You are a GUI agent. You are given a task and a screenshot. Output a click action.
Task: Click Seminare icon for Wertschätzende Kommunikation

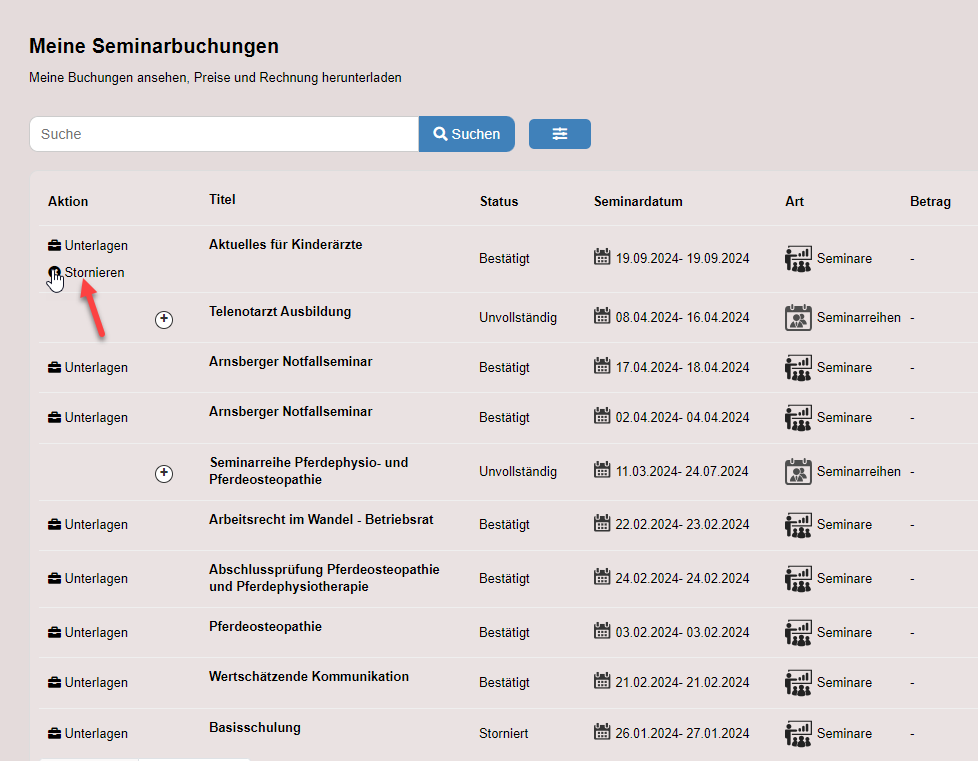798,682
